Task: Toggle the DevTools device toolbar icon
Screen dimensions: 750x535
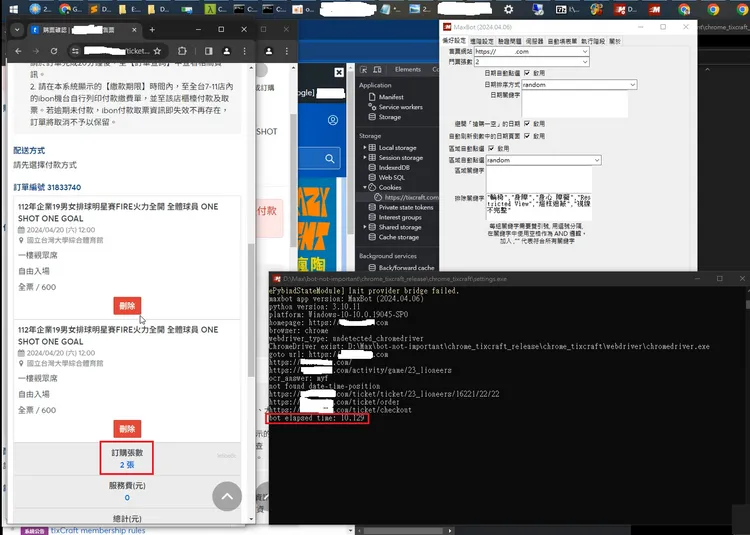Action: point(377,70)
